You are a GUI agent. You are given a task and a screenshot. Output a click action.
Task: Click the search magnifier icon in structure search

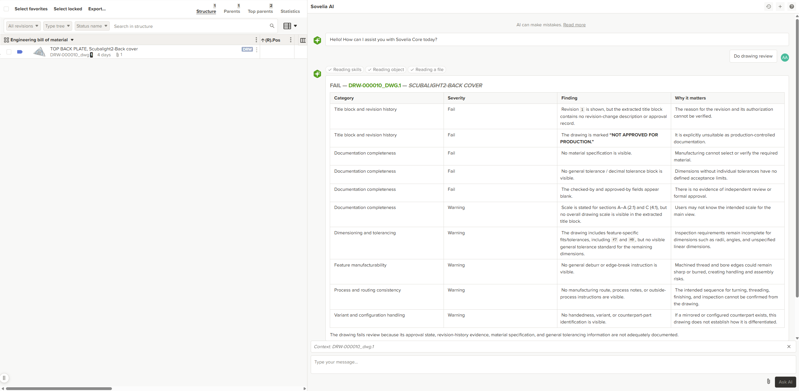click(x=272, y=26)
